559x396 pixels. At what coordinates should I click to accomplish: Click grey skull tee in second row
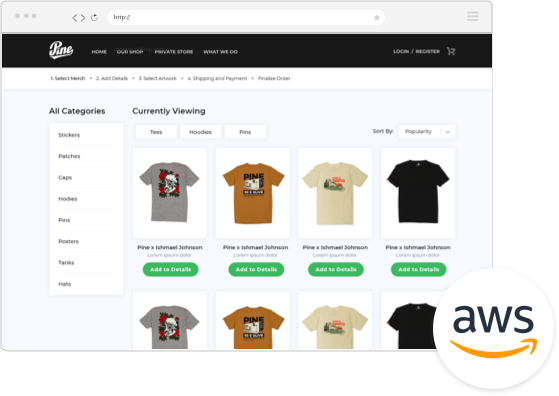click(x=170, y=320)
